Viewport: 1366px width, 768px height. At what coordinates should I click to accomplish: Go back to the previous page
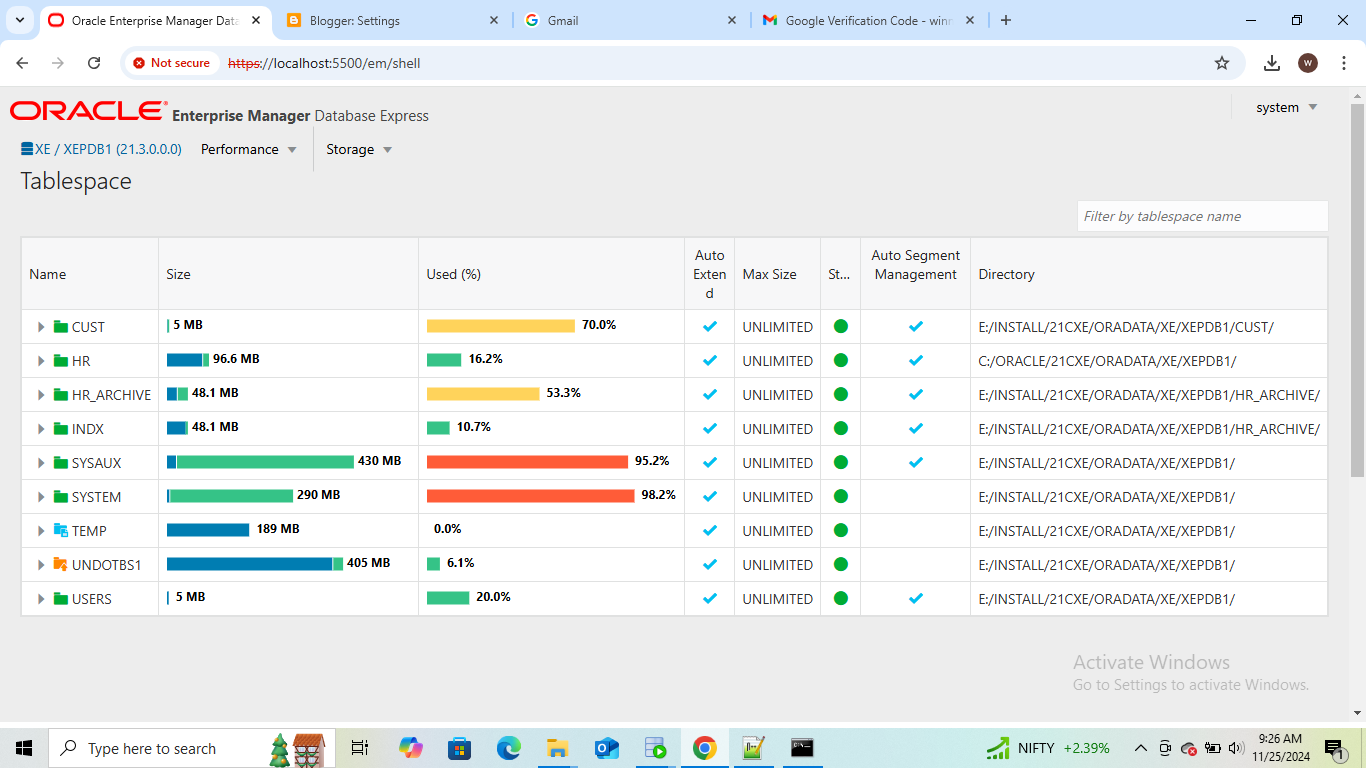click(22, 63)
